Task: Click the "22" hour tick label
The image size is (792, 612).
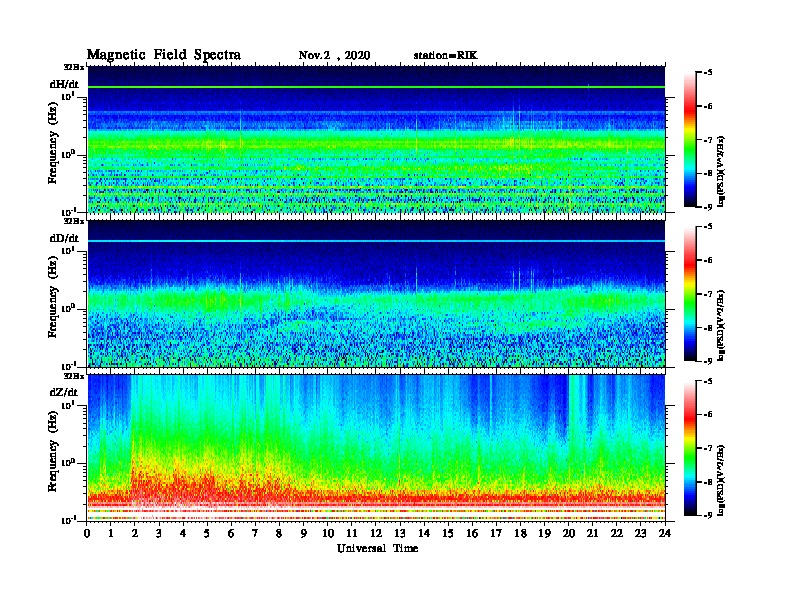Action: 616,533
